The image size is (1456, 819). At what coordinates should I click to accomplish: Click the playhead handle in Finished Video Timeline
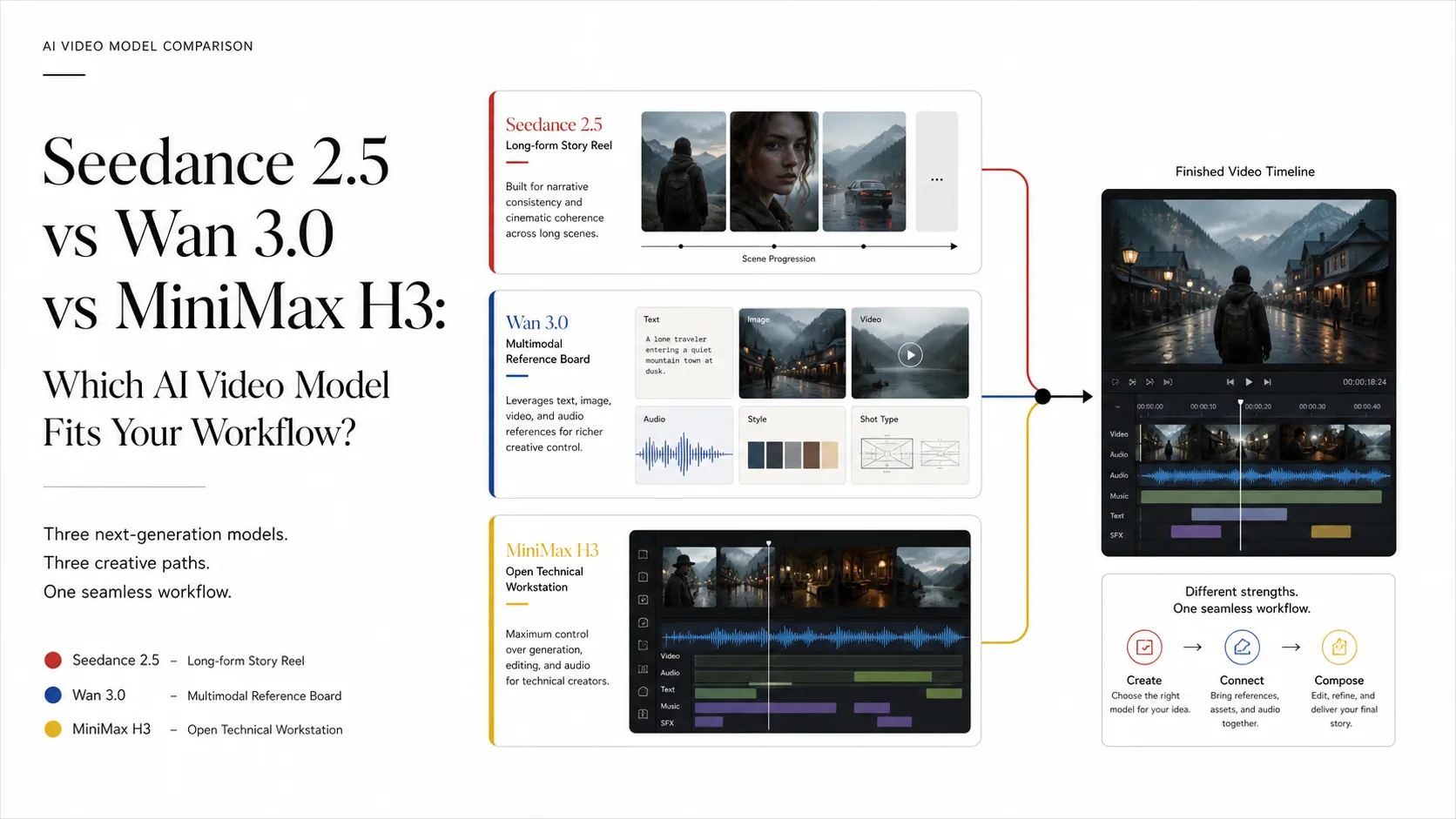click(x=1241, y=403)
